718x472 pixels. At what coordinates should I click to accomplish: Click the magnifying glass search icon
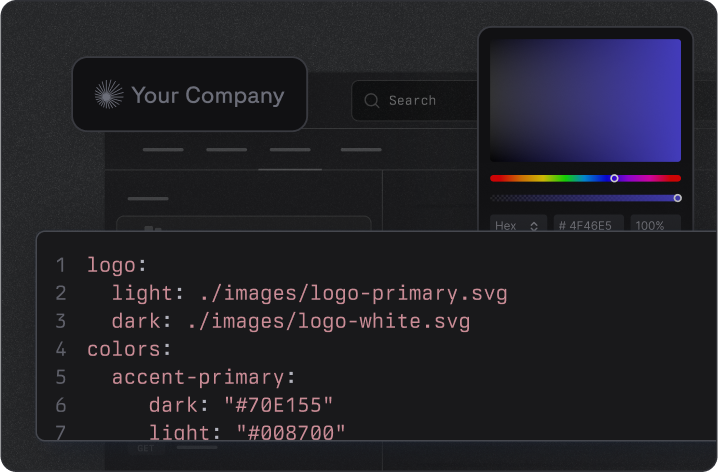click(372, 100)
